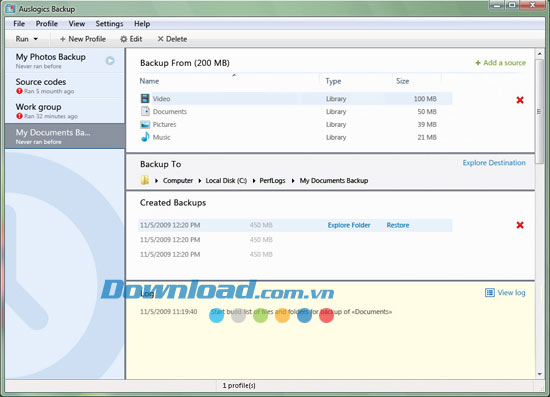Open the Explore Destination link

click(x=494, y=163)
